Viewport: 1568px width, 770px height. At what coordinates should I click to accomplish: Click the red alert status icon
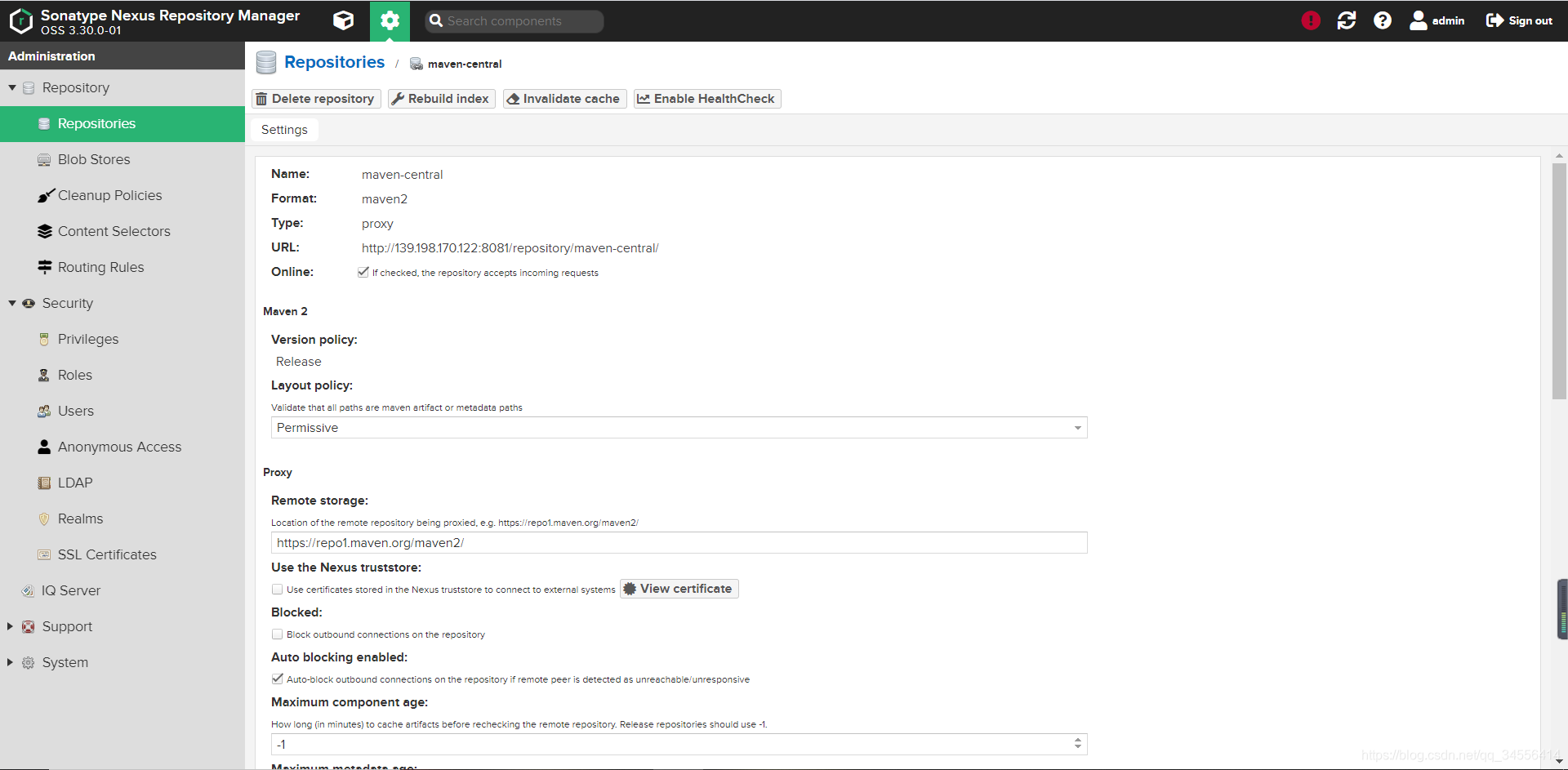[x=1311, y=20]
